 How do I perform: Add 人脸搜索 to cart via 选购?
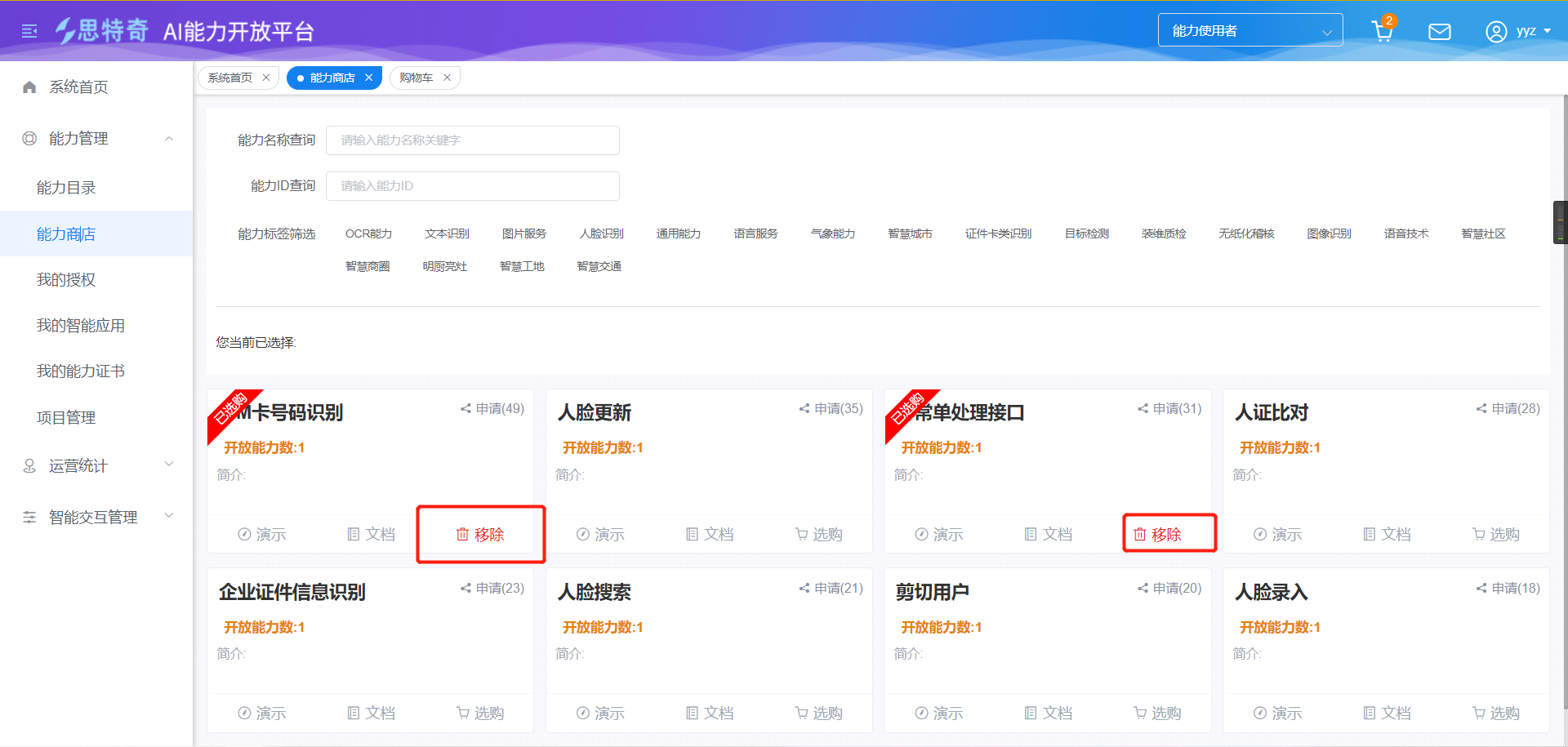(x=819, y=713)
